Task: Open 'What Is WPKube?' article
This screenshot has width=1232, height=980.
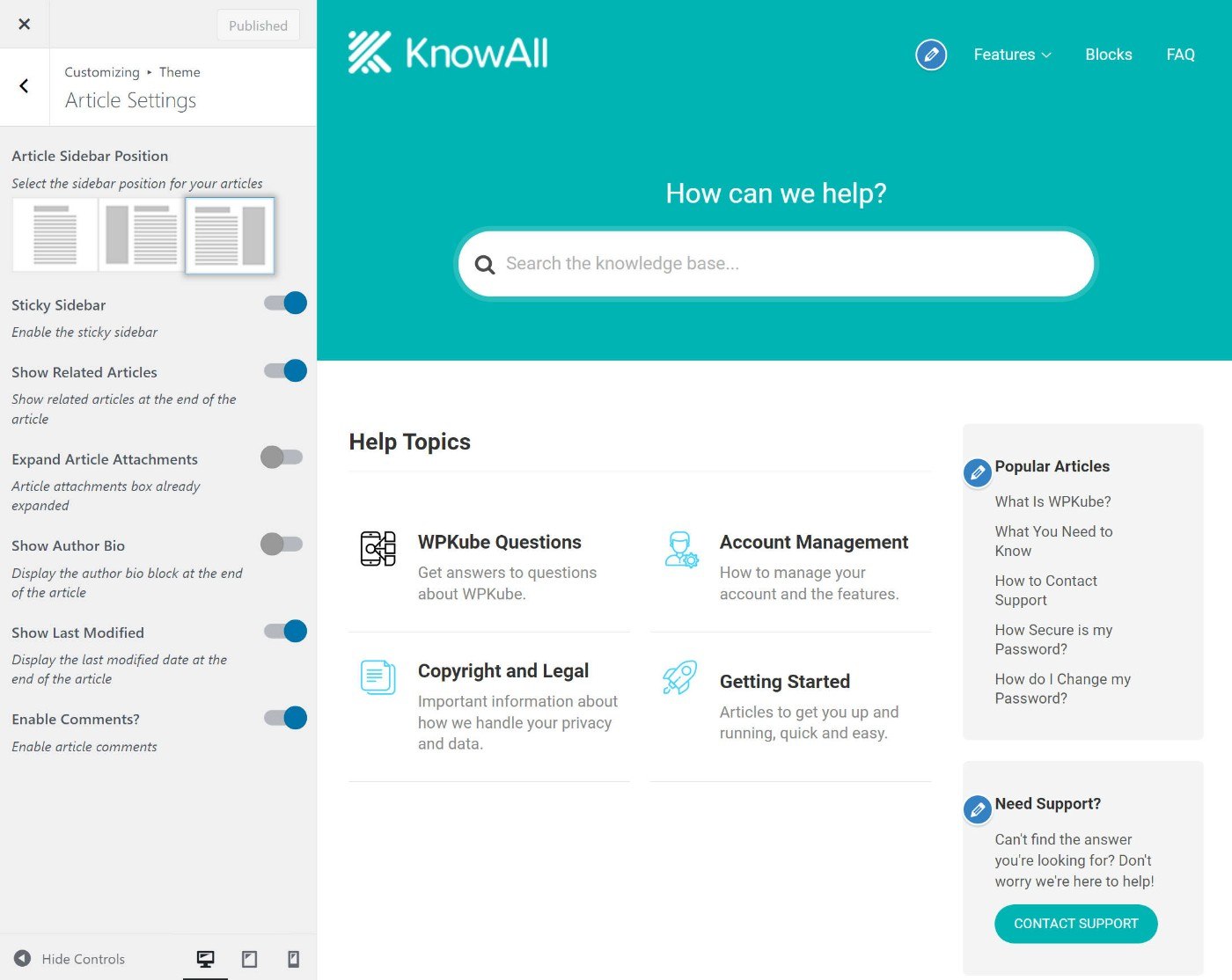Action: 1052,501
